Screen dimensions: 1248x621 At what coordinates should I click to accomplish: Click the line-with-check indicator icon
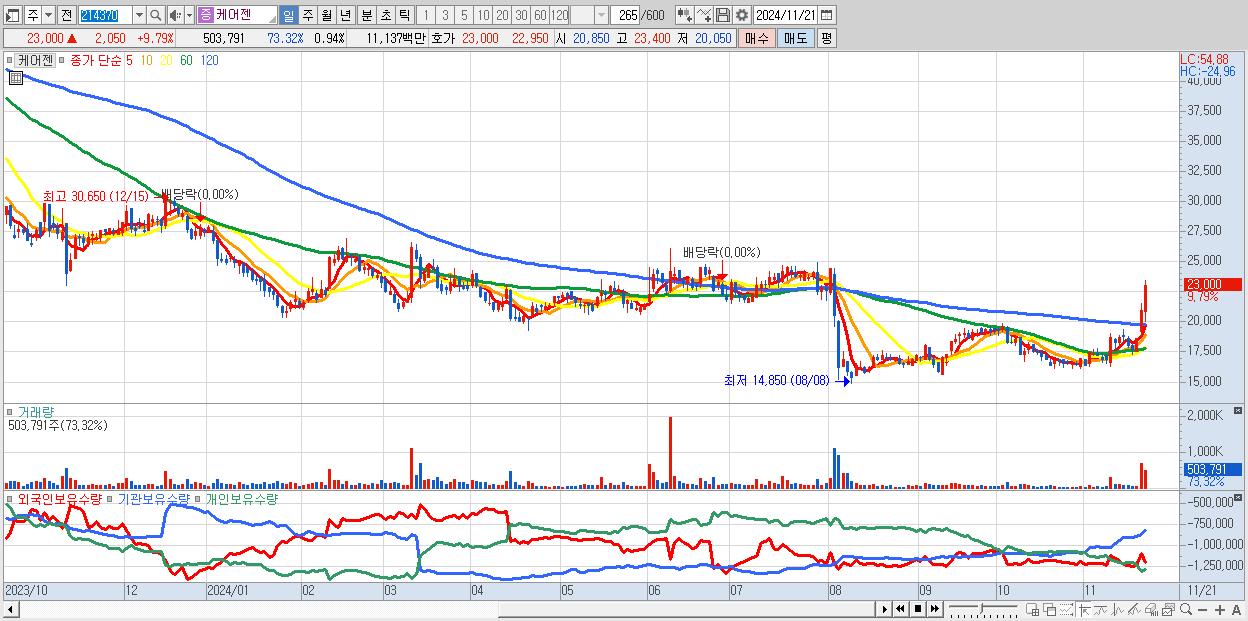pos(704,15)
